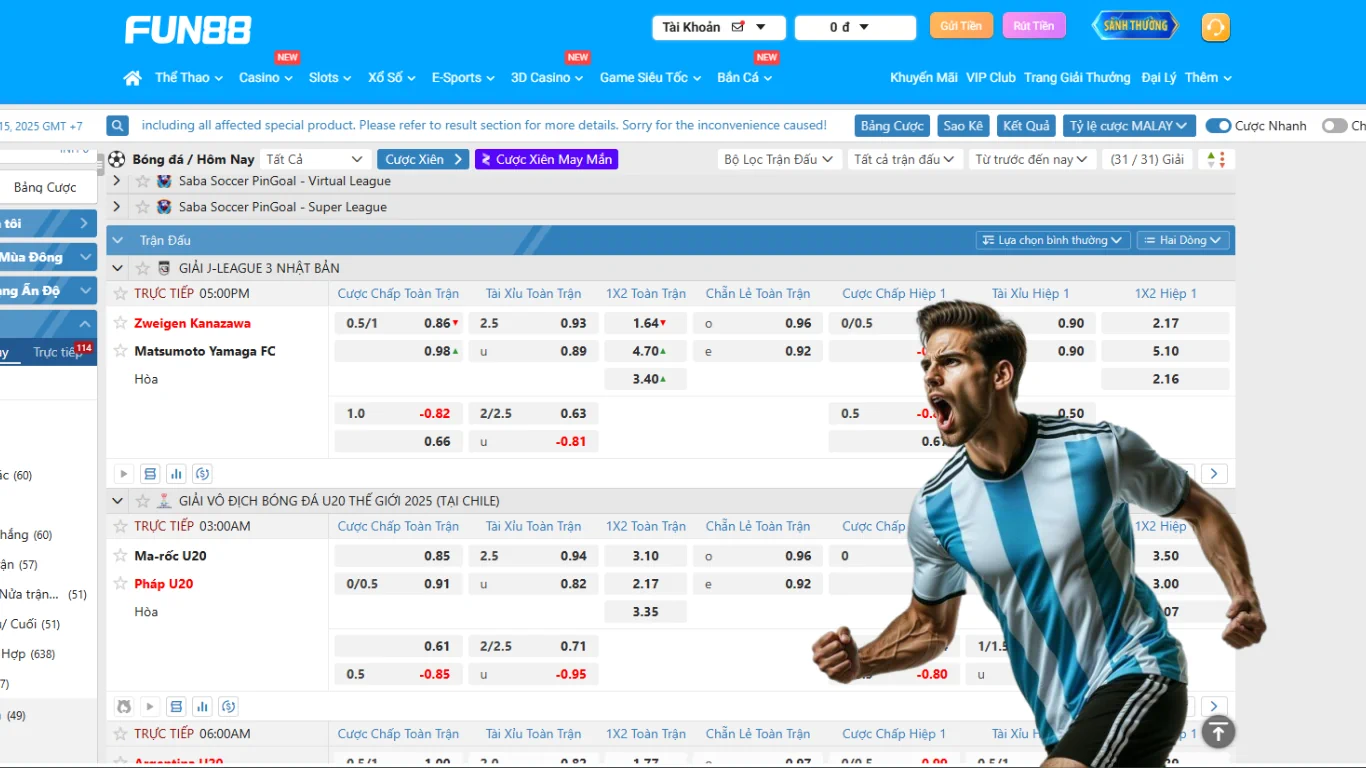Play live stream for Ma-rốc U20 match

point(150,707)
